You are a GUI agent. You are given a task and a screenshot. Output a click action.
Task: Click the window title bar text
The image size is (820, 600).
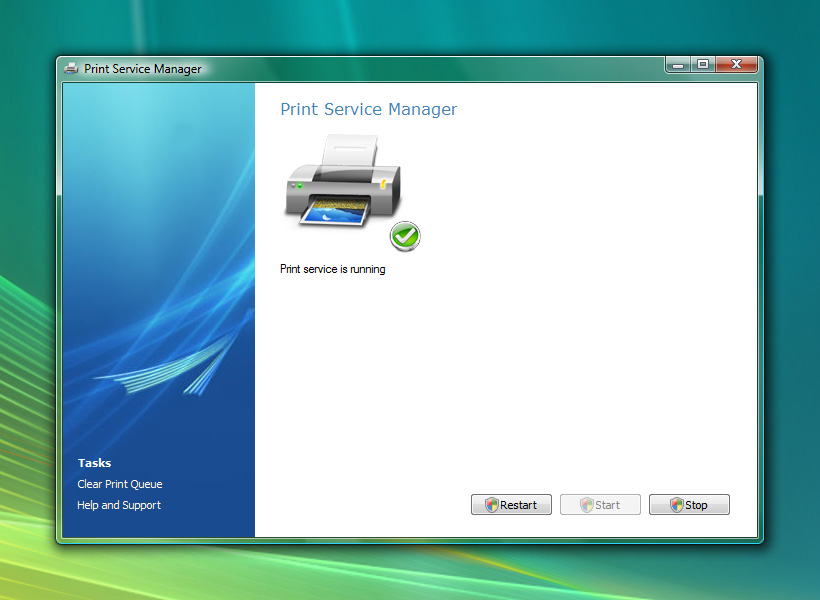(x=143, y=69)
